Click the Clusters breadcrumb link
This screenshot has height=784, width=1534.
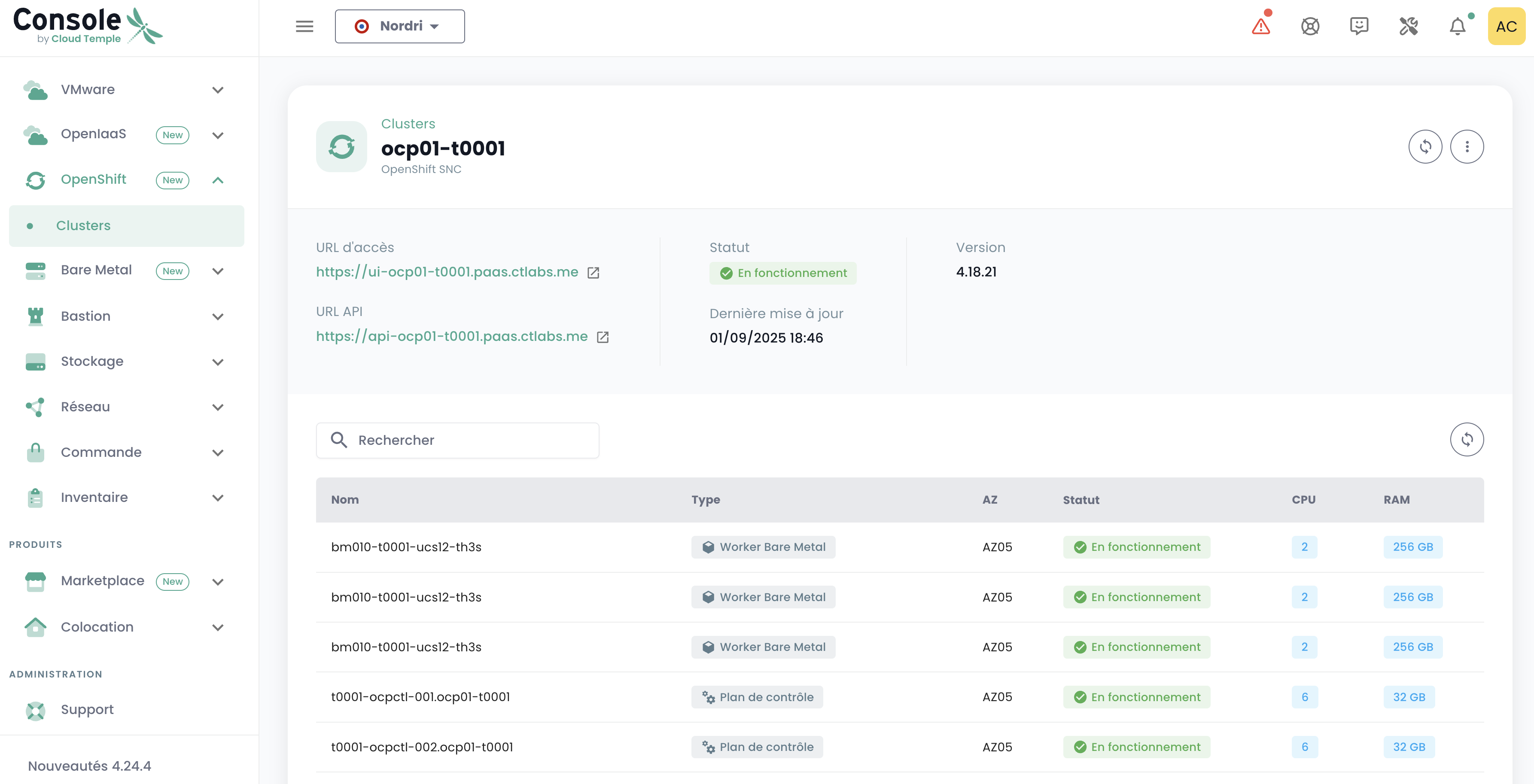(x=408, y=124)
